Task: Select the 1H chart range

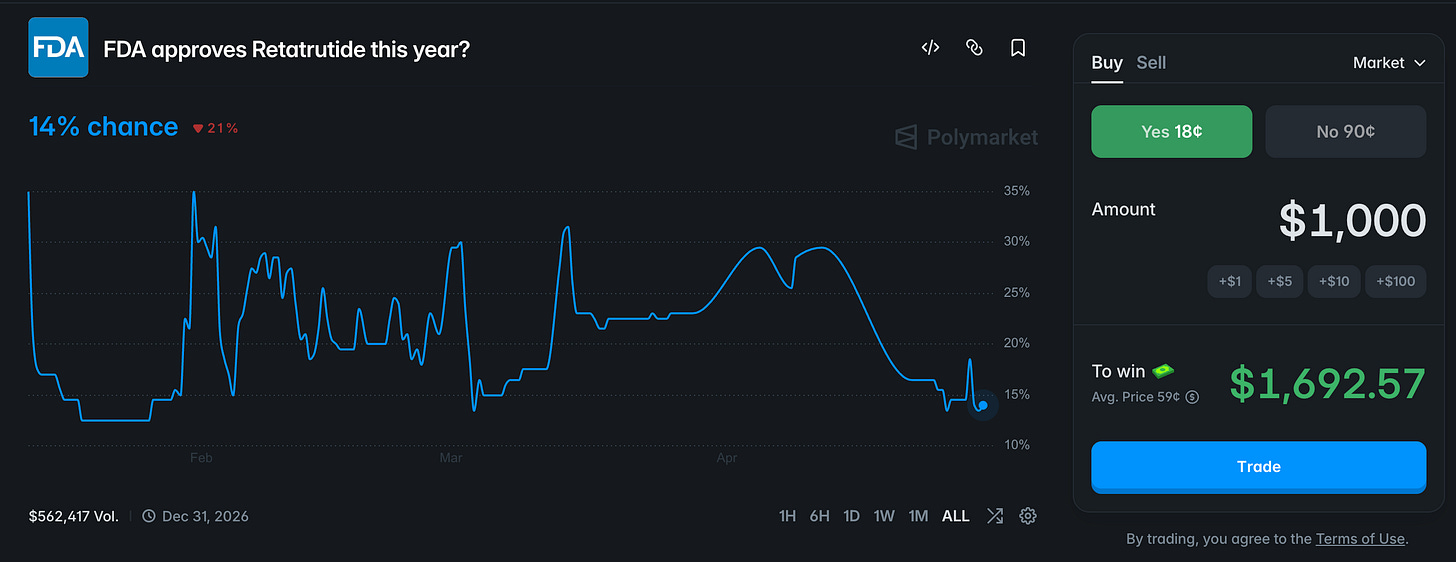Action: pyautogui.click(x=788, y=516)
